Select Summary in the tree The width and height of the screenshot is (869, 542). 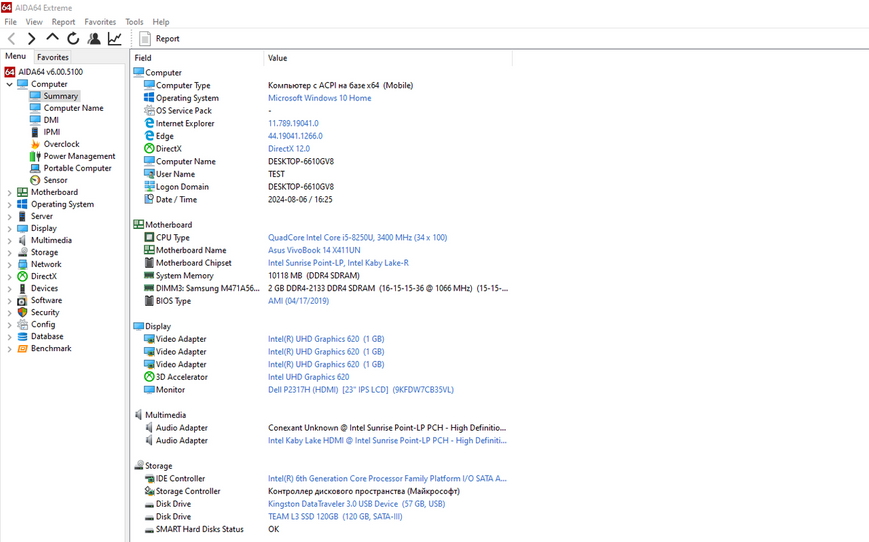pyautogui.click(x=60, y=96)
